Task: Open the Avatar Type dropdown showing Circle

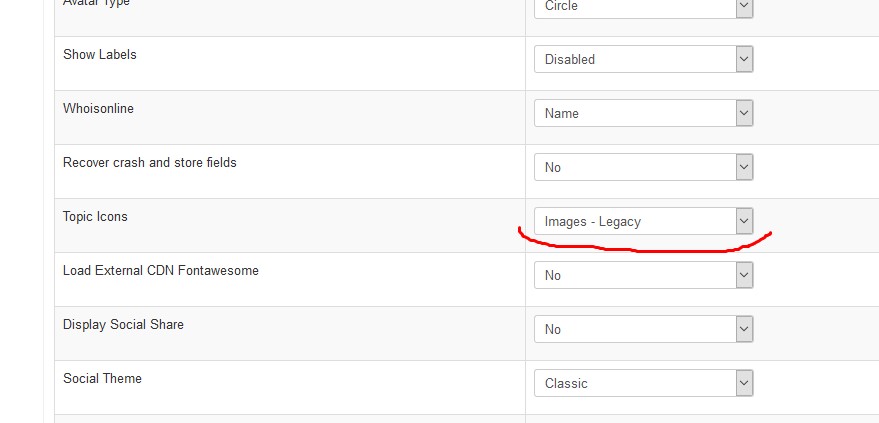Action: tap(643, 7)
